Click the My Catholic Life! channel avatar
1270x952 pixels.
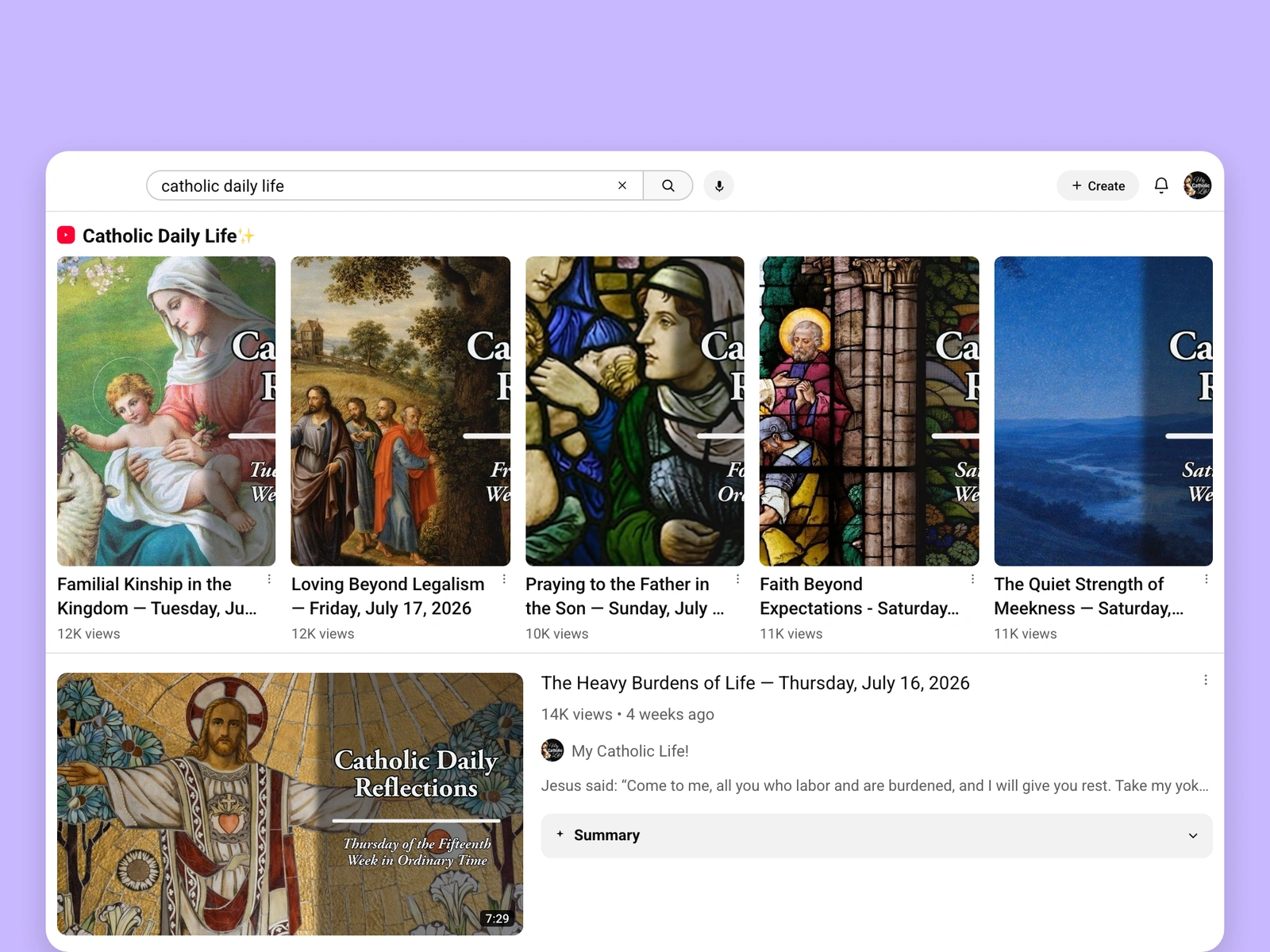pyautogui.click(x=552, y=750)
